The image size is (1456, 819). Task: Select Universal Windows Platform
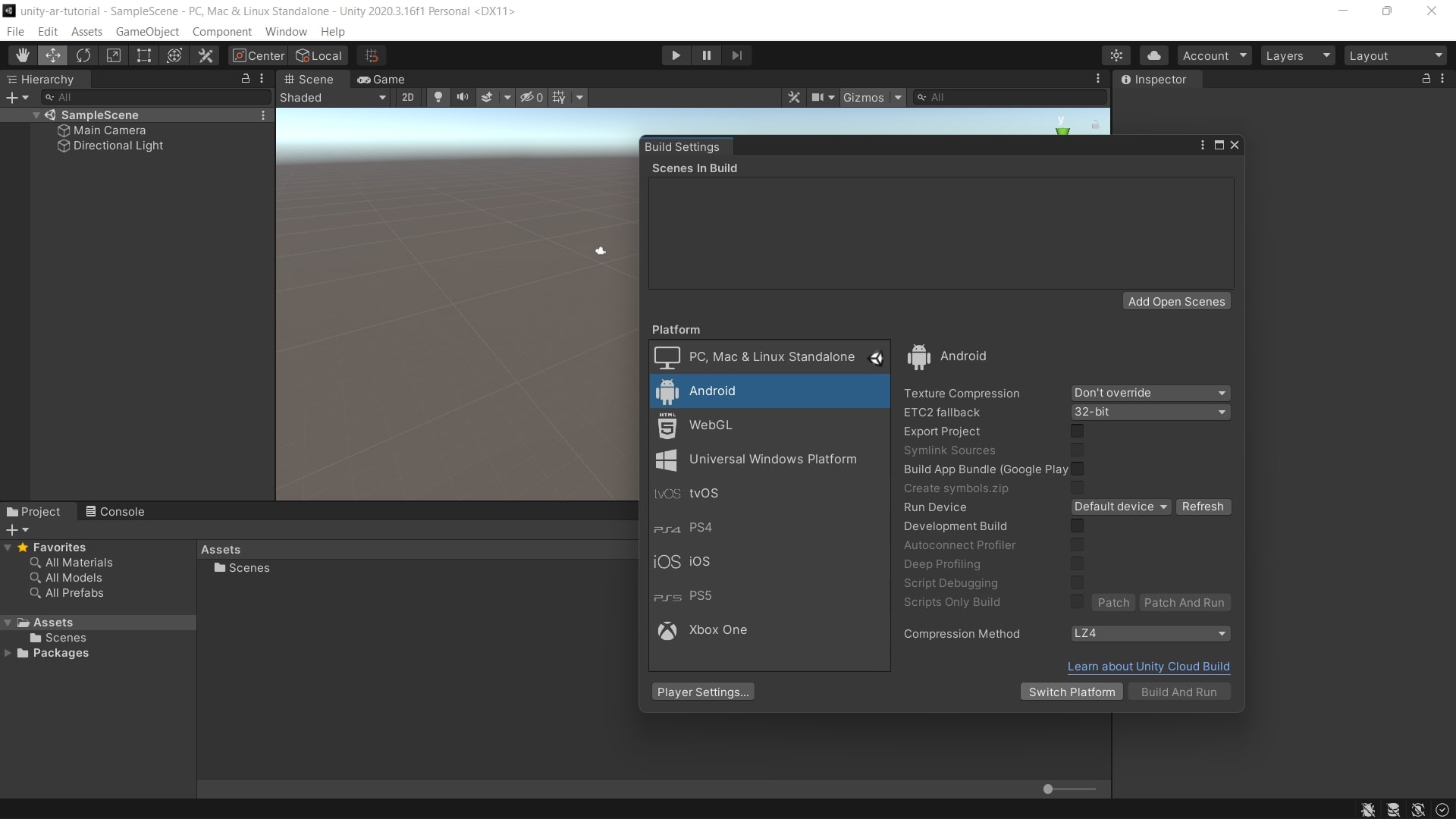[x=770, y=460]
